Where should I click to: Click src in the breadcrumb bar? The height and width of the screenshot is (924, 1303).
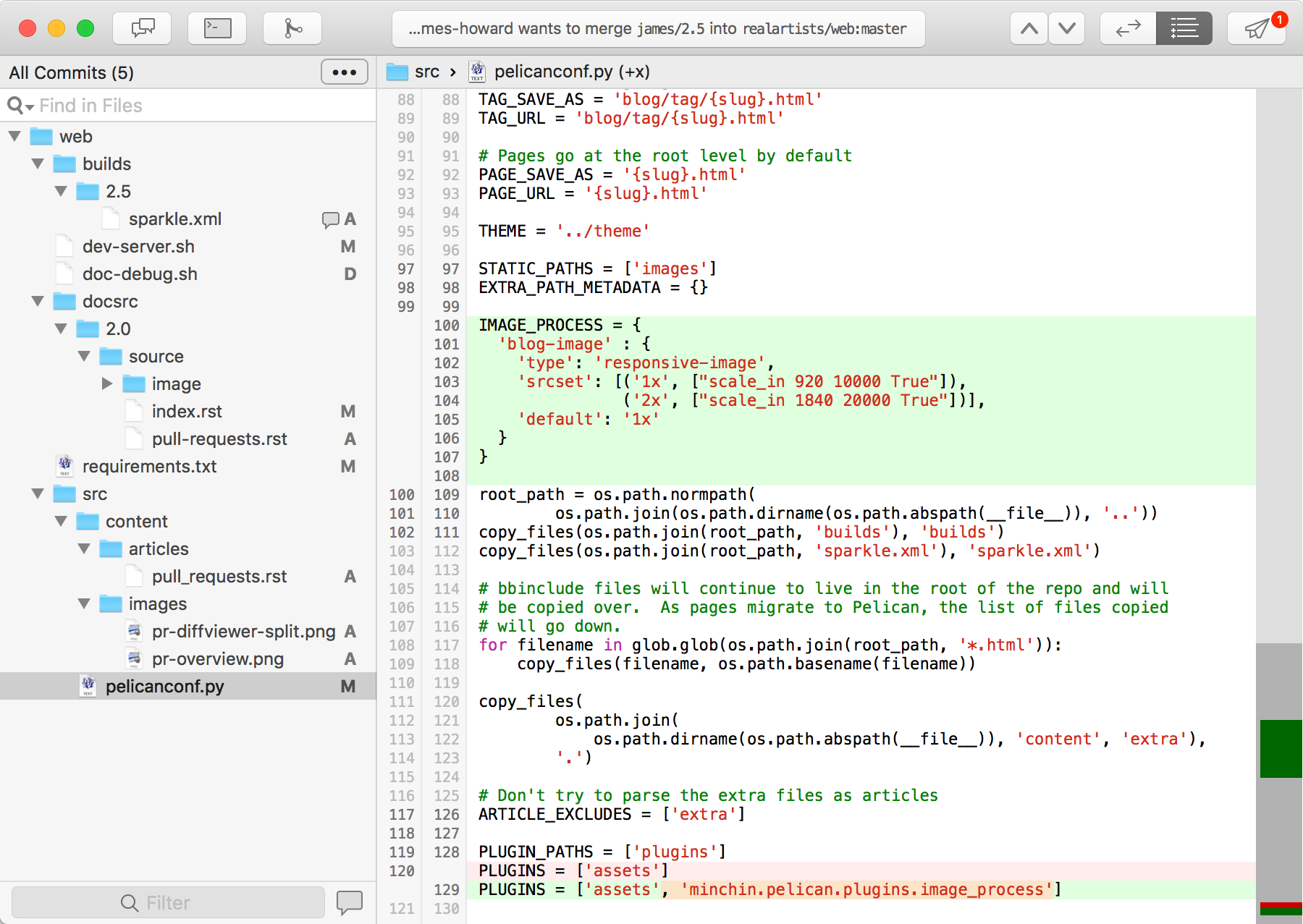point(427,72)
